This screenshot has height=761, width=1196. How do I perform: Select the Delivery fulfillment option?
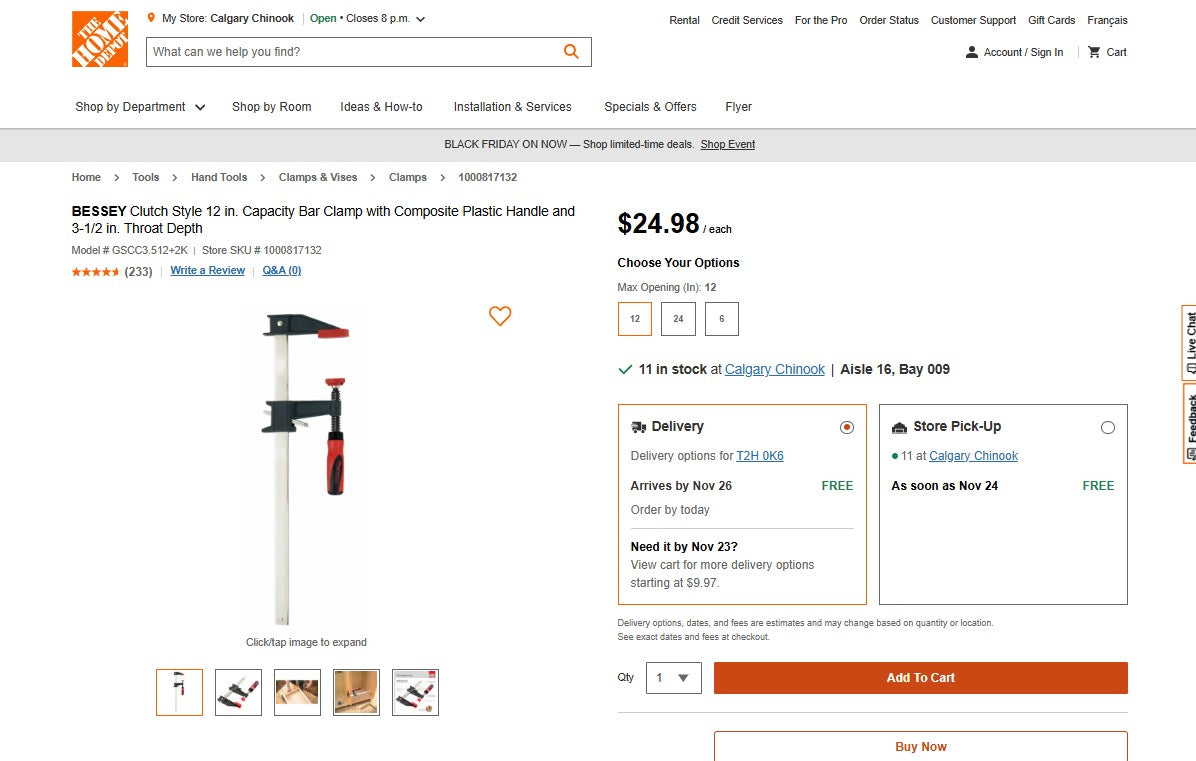click(x=847, y=426)
